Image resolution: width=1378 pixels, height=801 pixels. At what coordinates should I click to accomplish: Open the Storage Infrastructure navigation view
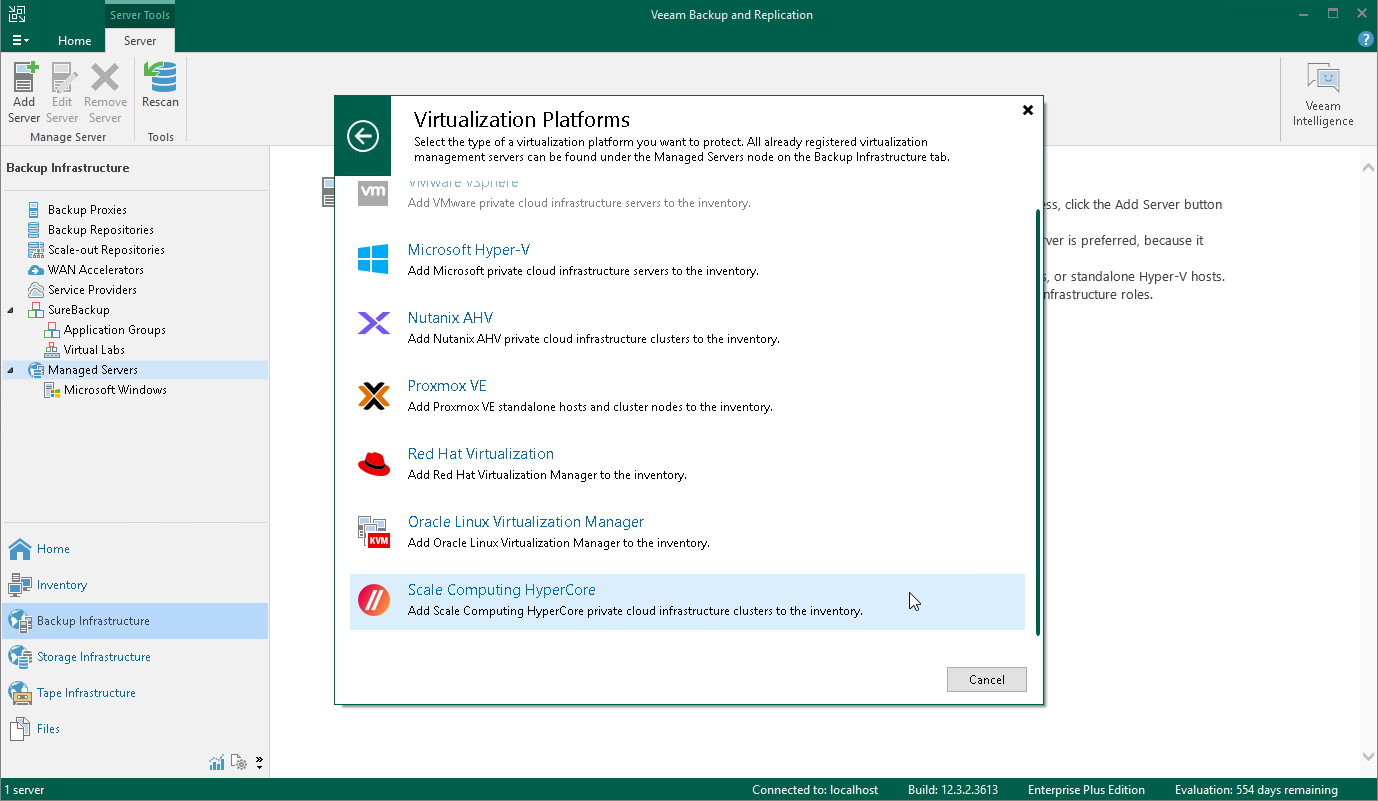click(134, 657)
